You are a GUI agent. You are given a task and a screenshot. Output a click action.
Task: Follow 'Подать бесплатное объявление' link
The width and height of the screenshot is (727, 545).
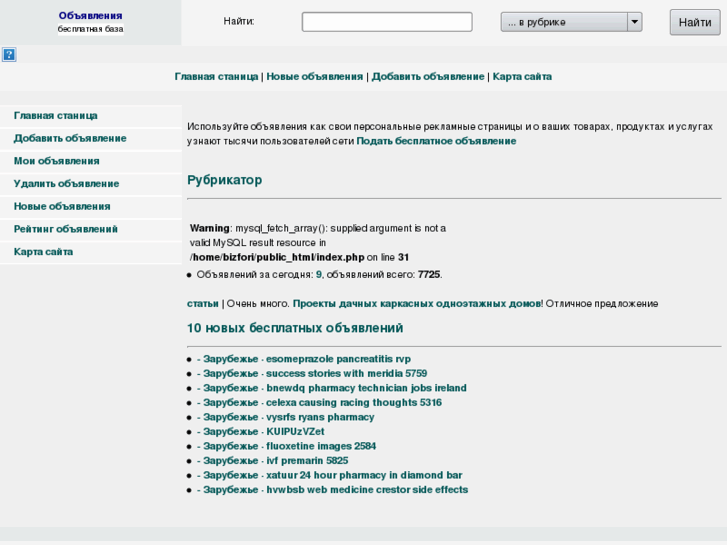[x=436, y=141]
